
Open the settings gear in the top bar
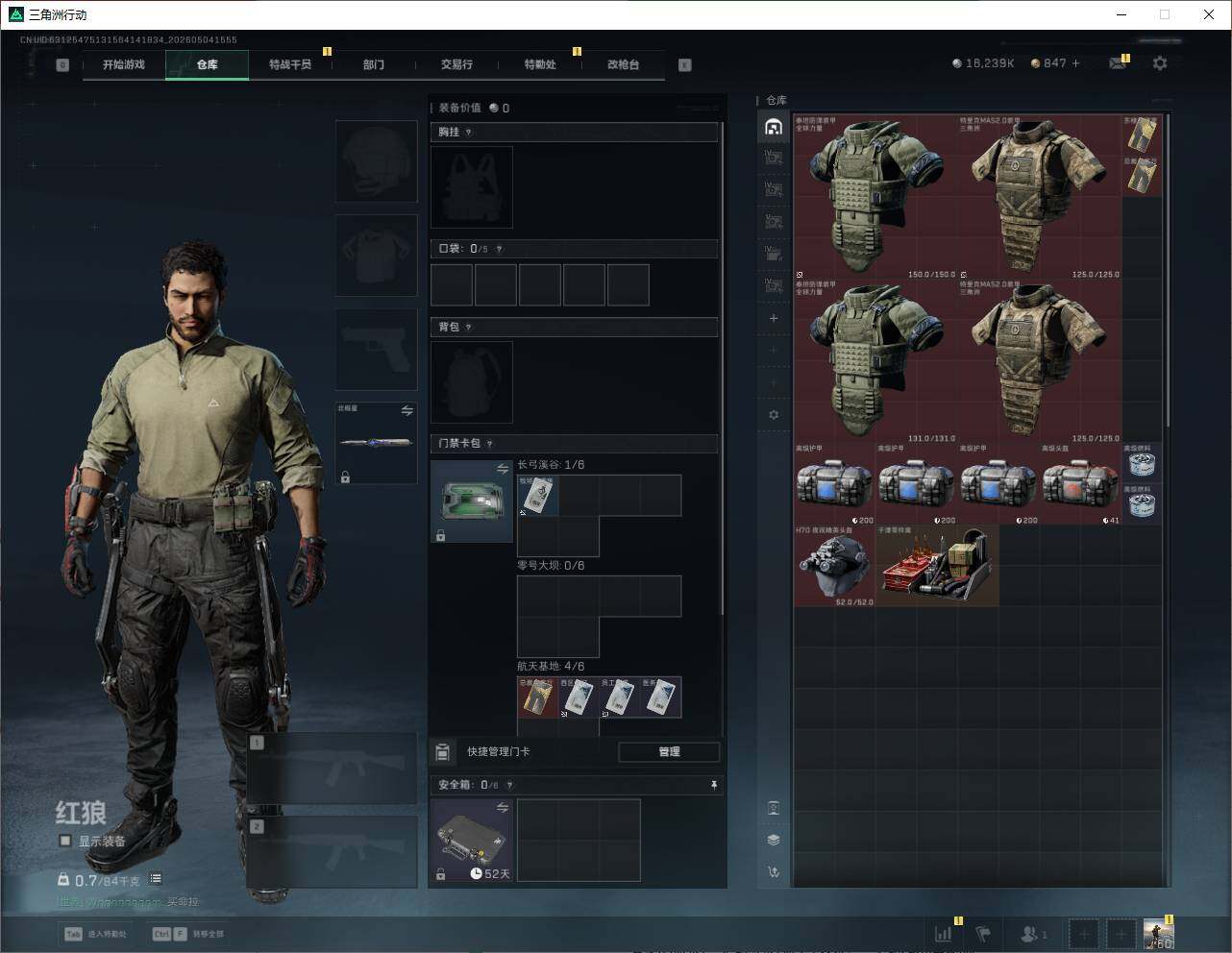click(x=1160, y=63)
